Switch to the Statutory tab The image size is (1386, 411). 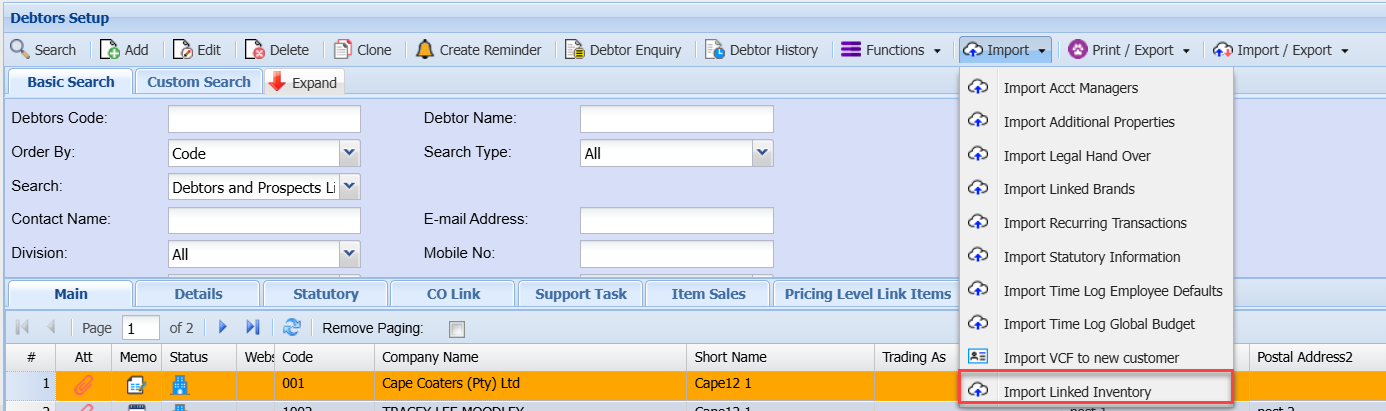point(326,294)
